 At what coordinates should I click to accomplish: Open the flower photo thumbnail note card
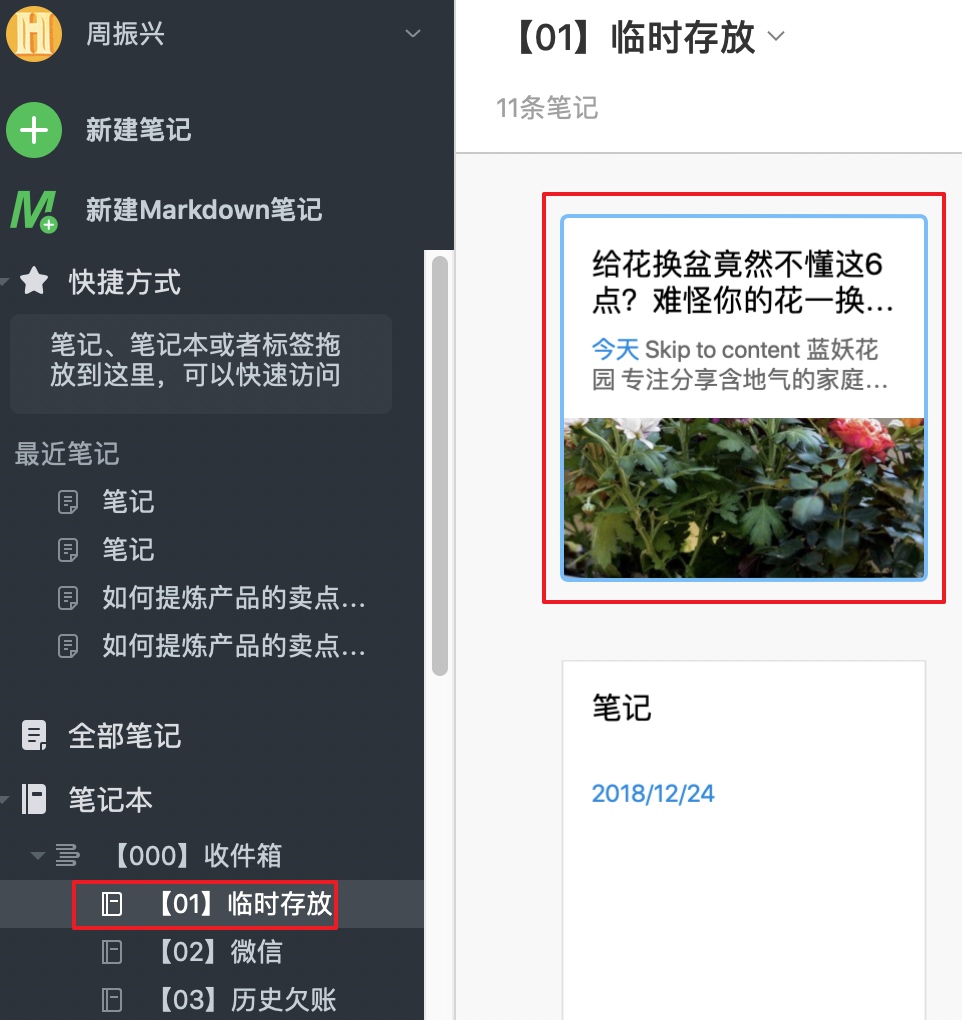743,398
